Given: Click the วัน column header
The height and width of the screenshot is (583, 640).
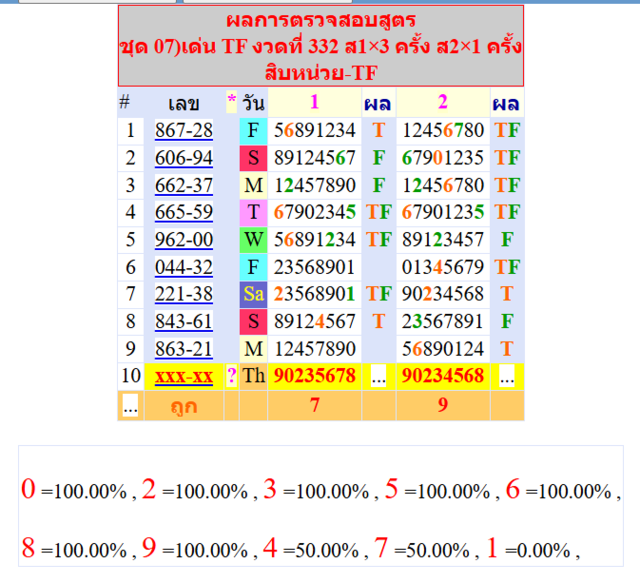Looking at the screenshot, I should pyautogui.click(x=253, y=102).
